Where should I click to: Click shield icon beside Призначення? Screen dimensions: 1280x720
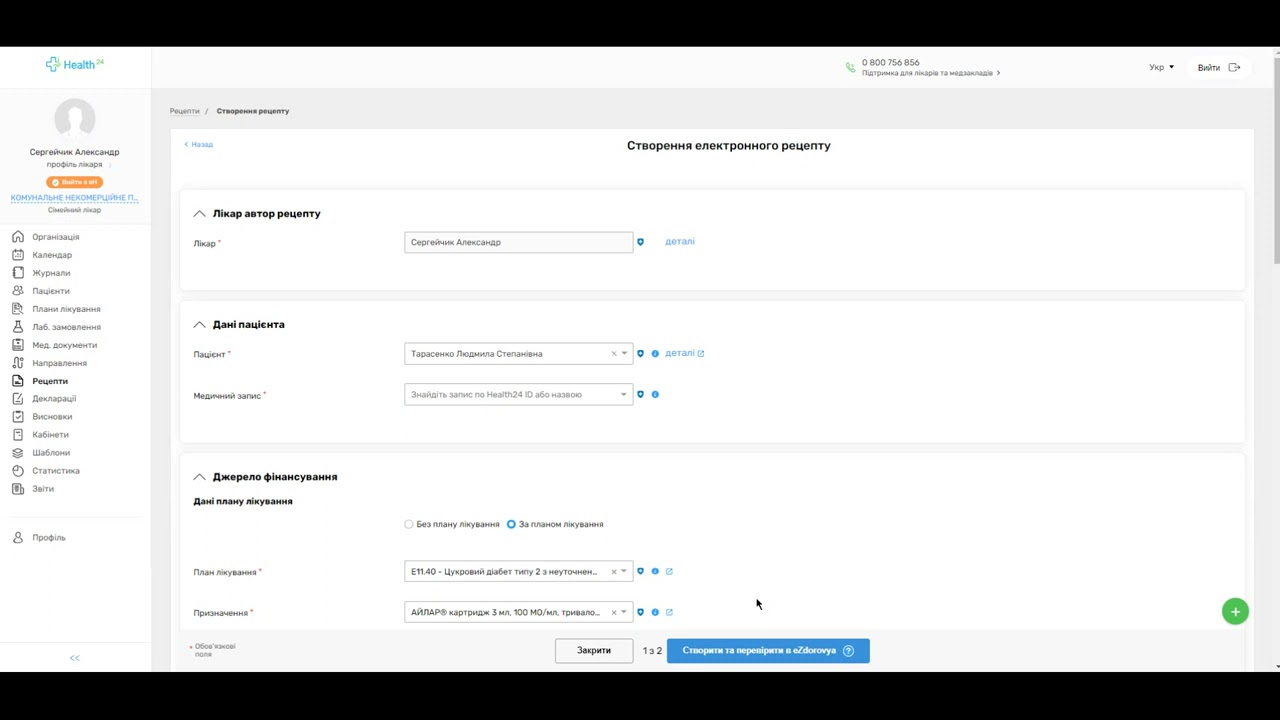tap(640, 612)
